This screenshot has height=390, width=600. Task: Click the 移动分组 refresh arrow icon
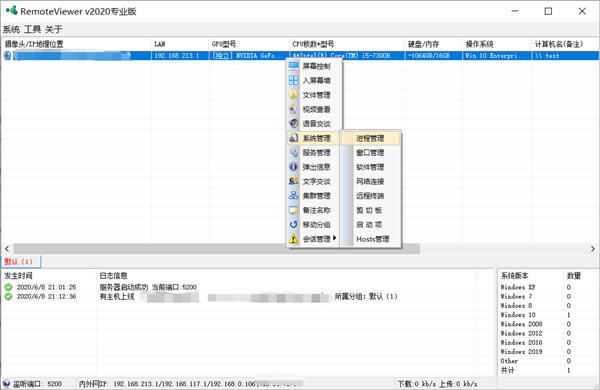pos(293,224)
